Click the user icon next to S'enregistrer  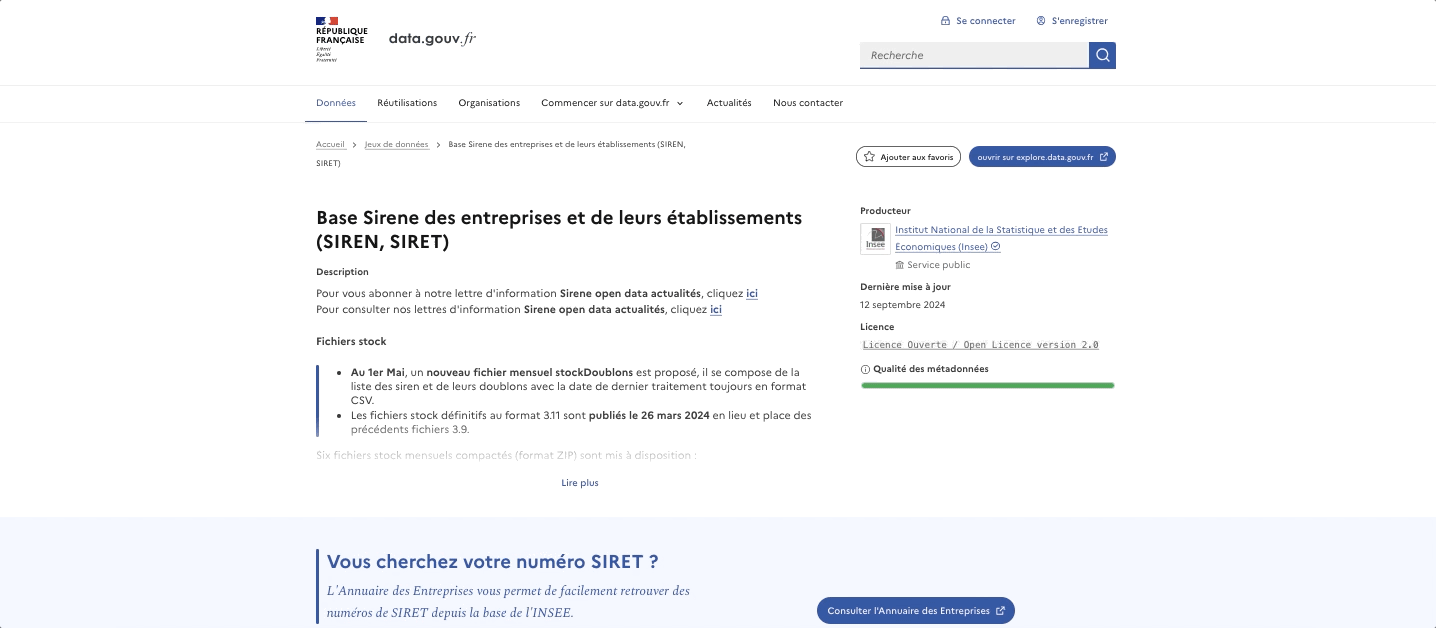1041,21
